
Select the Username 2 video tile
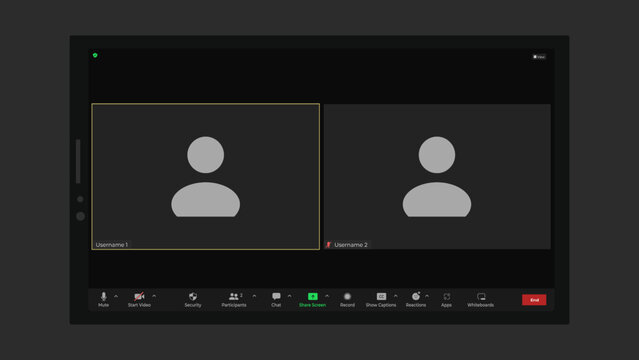[x=437, y=176]
